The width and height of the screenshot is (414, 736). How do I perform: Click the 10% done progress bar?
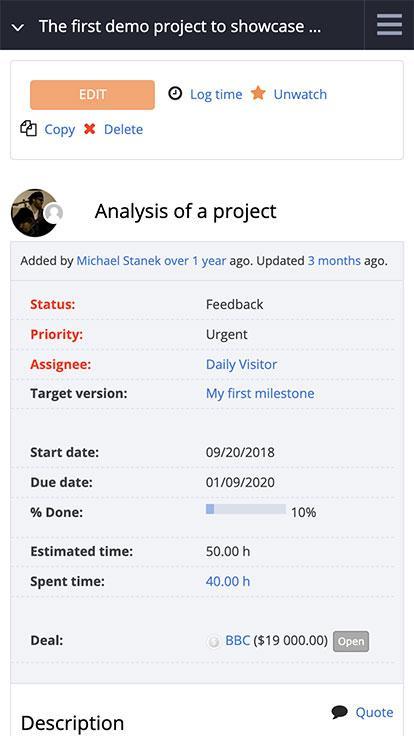coord(245,509)
